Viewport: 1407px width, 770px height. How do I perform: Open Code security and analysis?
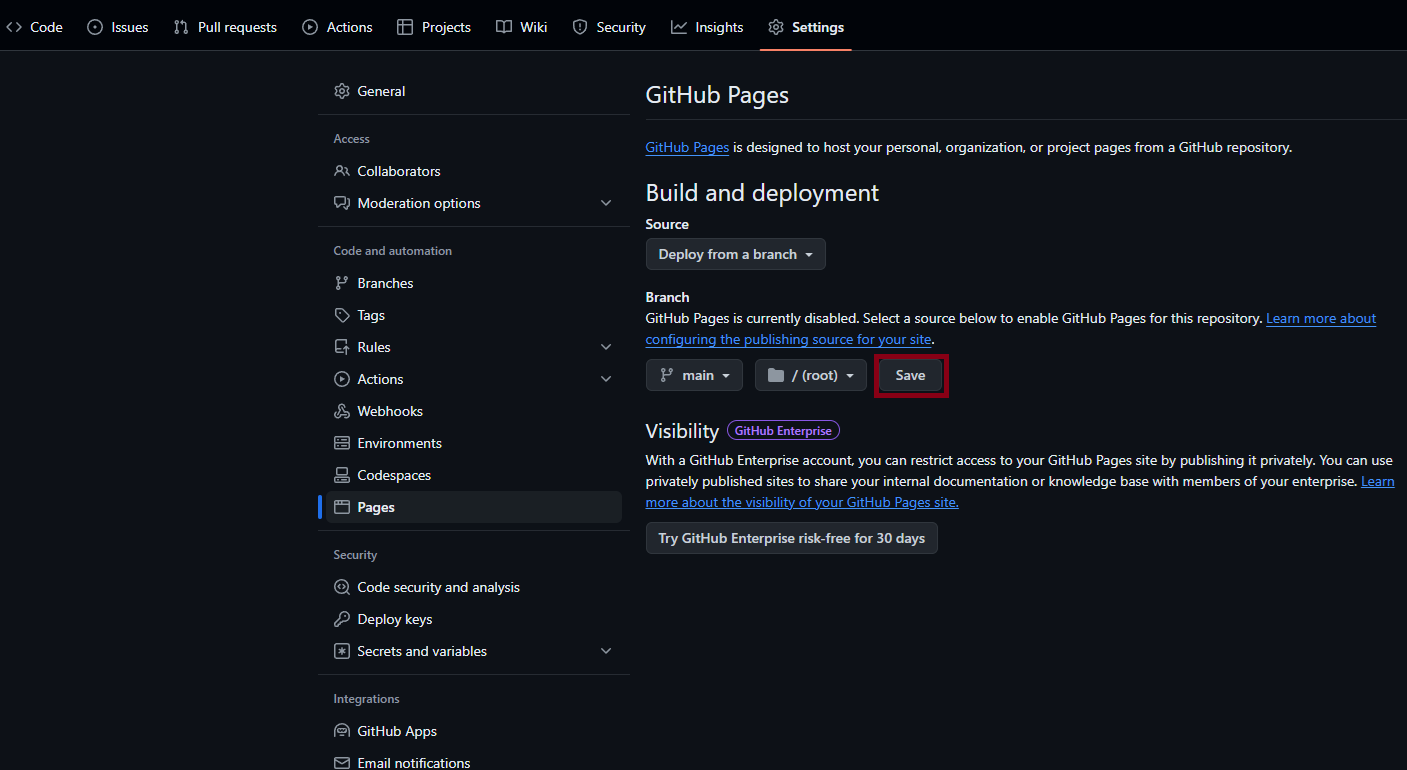pos(474,587)
